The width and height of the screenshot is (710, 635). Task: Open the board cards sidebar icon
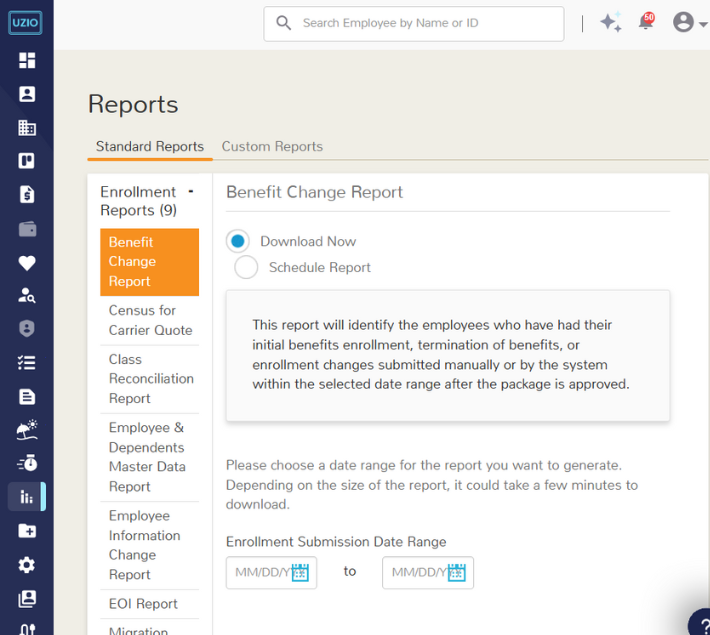point(27,161)
